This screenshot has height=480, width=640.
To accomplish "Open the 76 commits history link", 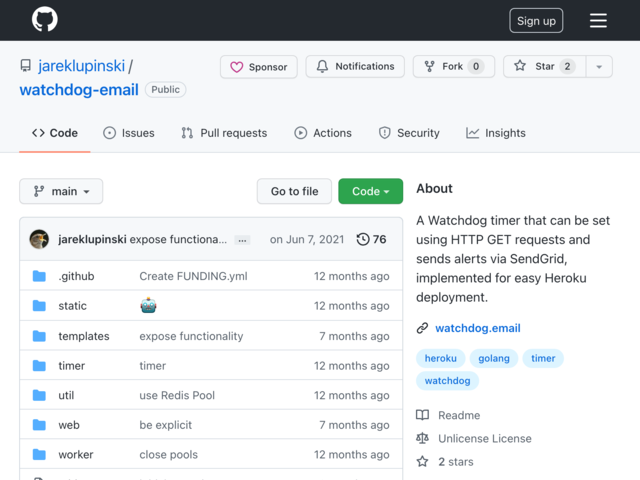I will tap(379, 239).
